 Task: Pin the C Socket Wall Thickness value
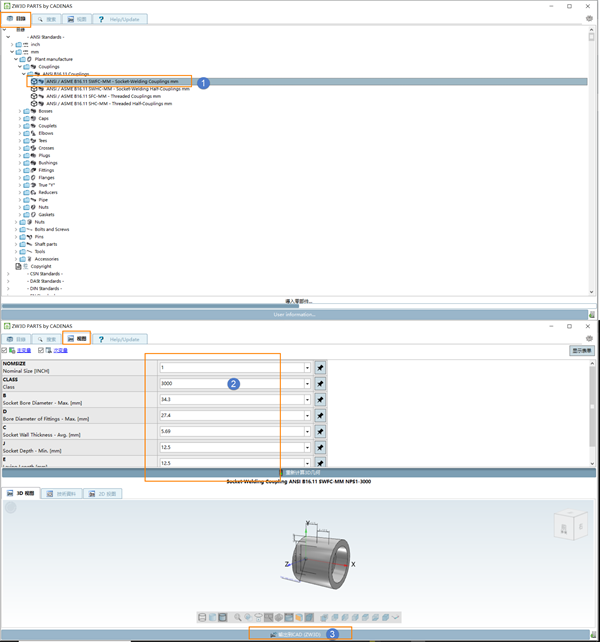(x=320, y=432)
